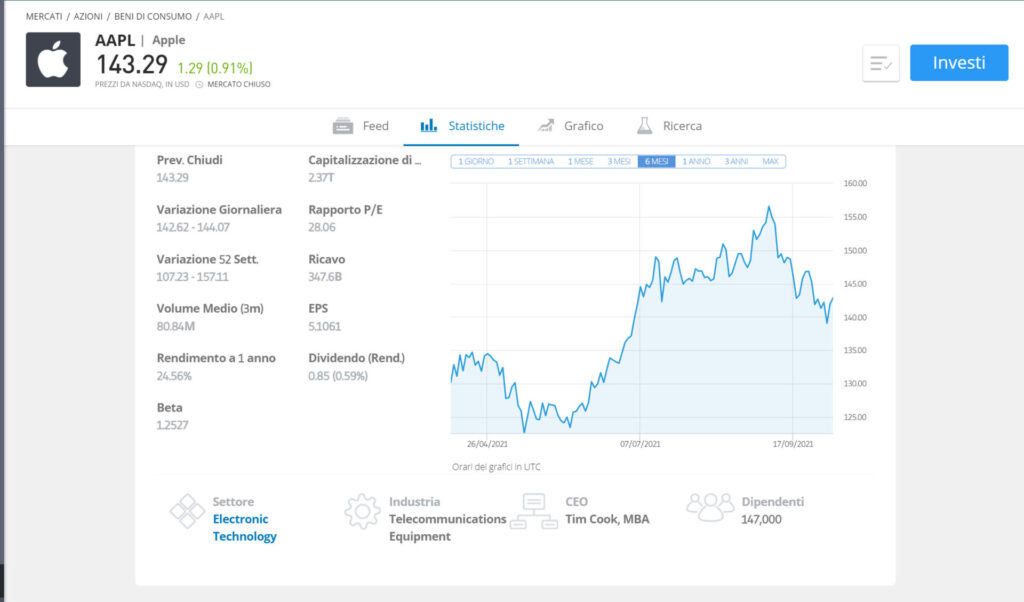Click the Ricerca flask icon
The image size is (1024, 602).
645,125
